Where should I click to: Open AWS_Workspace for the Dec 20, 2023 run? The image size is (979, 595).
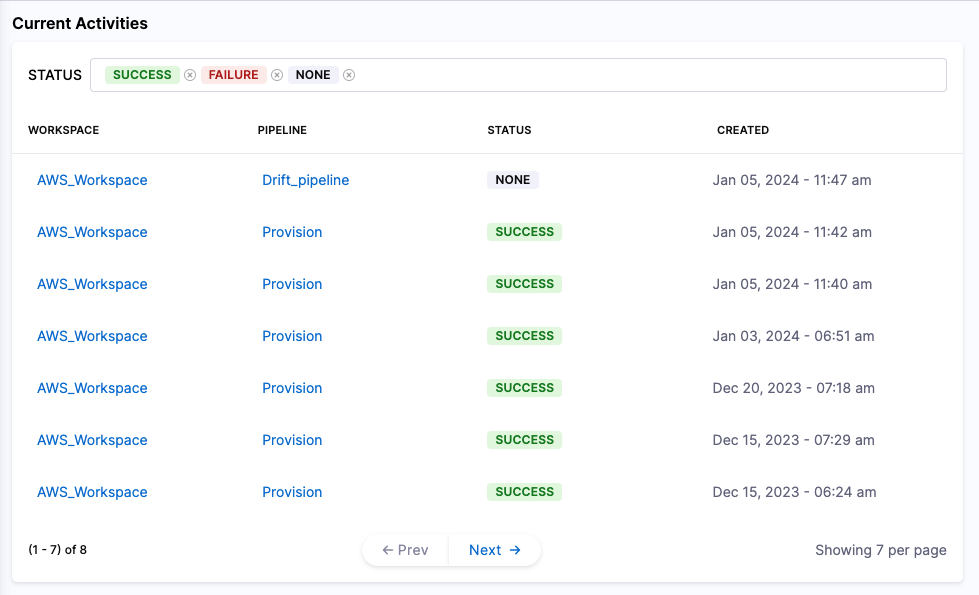tap(92, 388)
